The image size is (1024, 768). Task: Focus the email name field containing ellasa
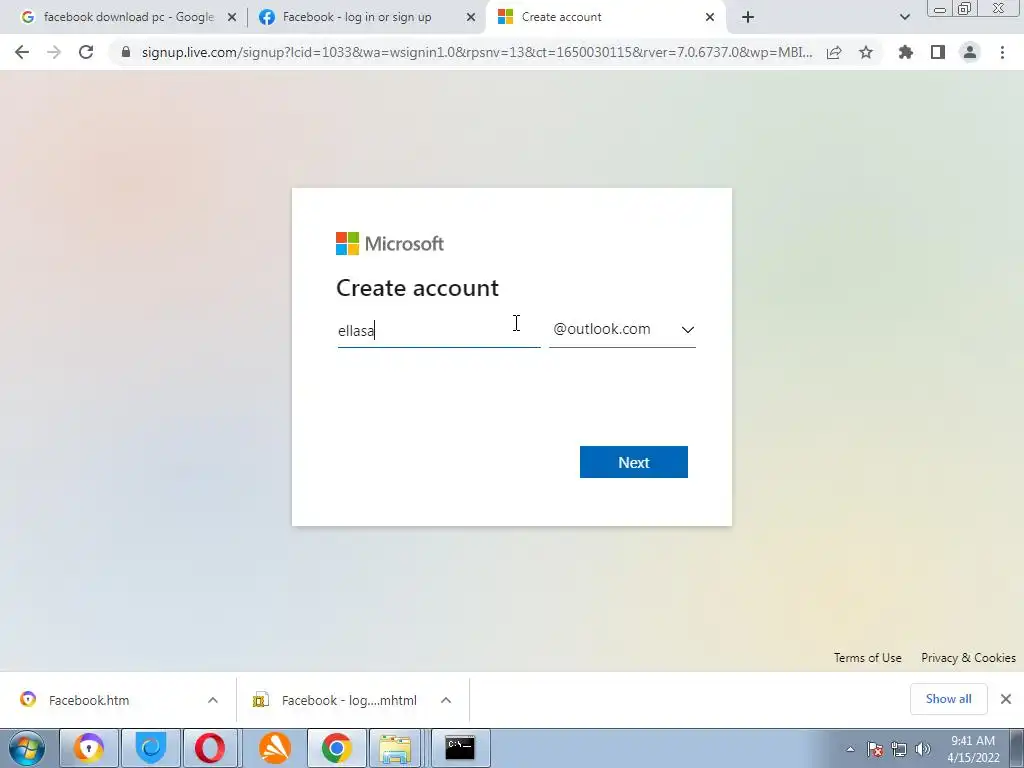pyautogui.click(x=439, y=330)
